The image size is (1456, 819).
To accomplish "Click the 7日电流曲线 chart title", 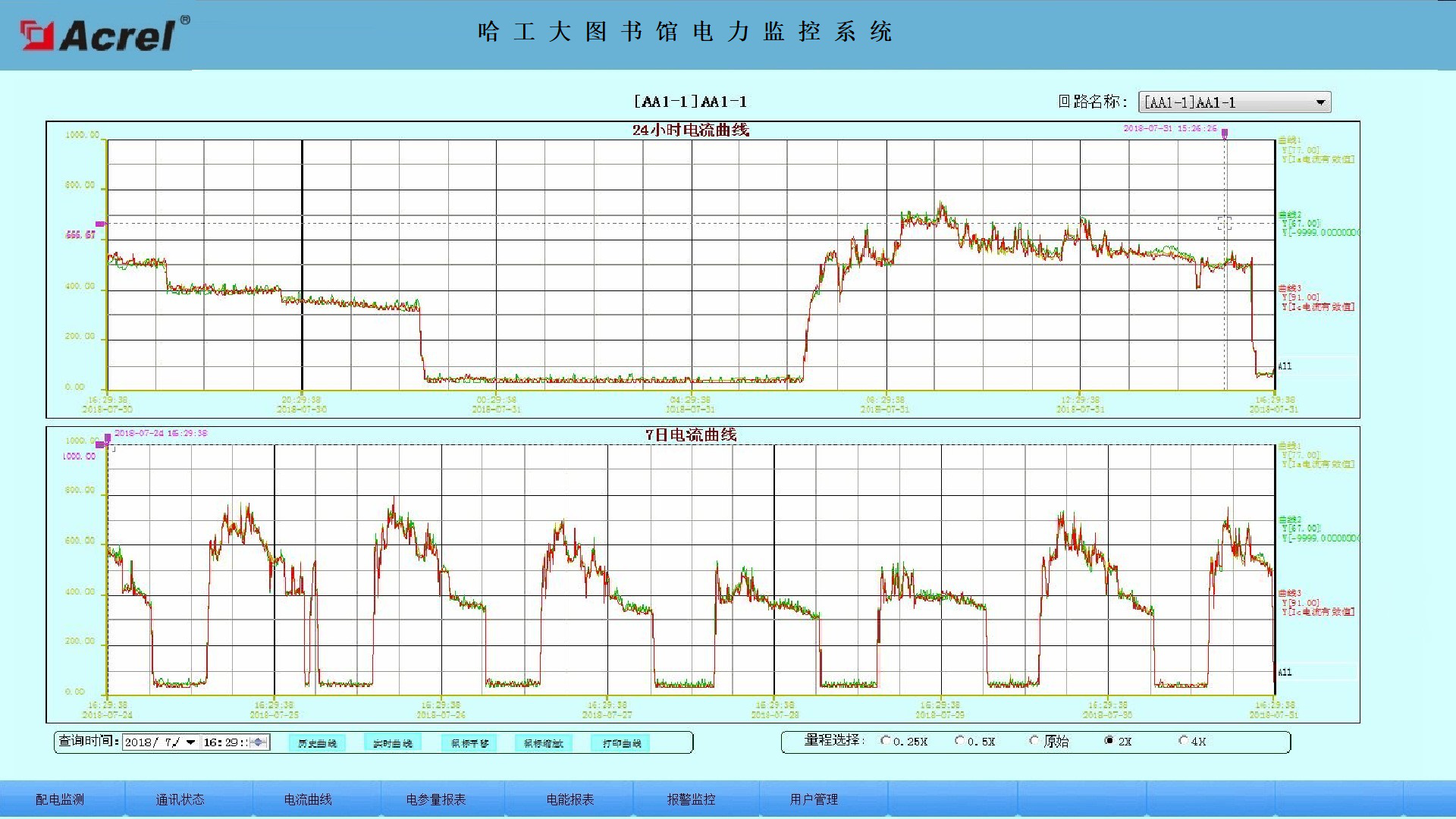I will click(x=691, y=435).
